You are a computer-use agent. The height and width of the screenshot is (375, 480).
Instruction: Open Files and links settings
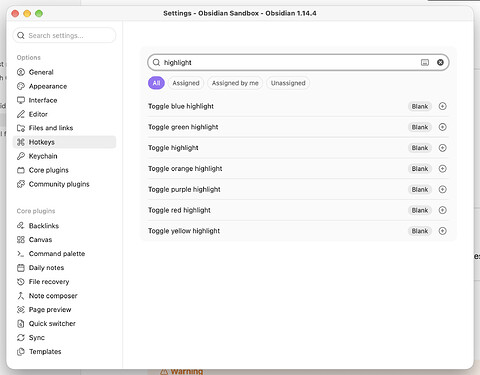(x=64, y=128)
